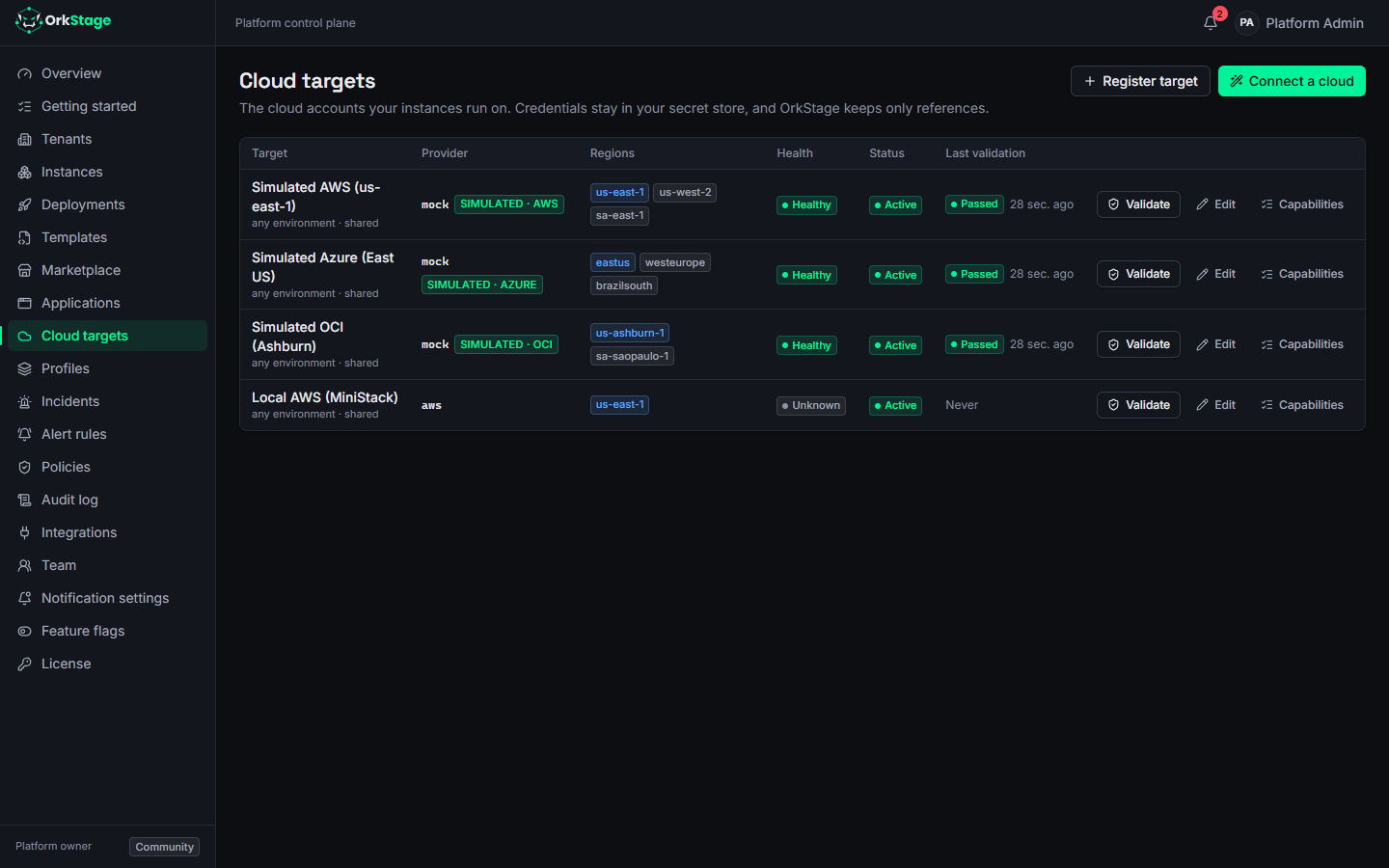The height and width of the screenshot is (868, 1389).
Task: Click the eastus region tag
Action: click(613, 262)
